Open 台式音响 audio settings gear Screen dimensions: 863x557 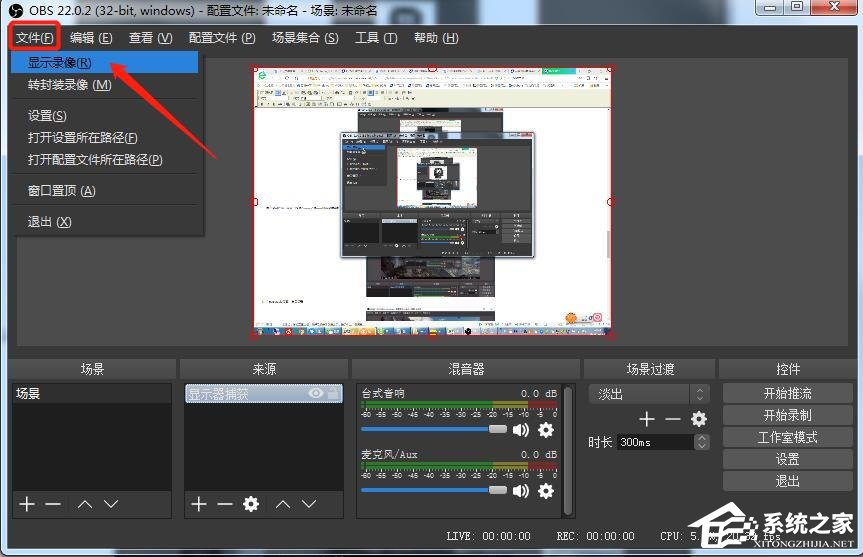point(545,430)
